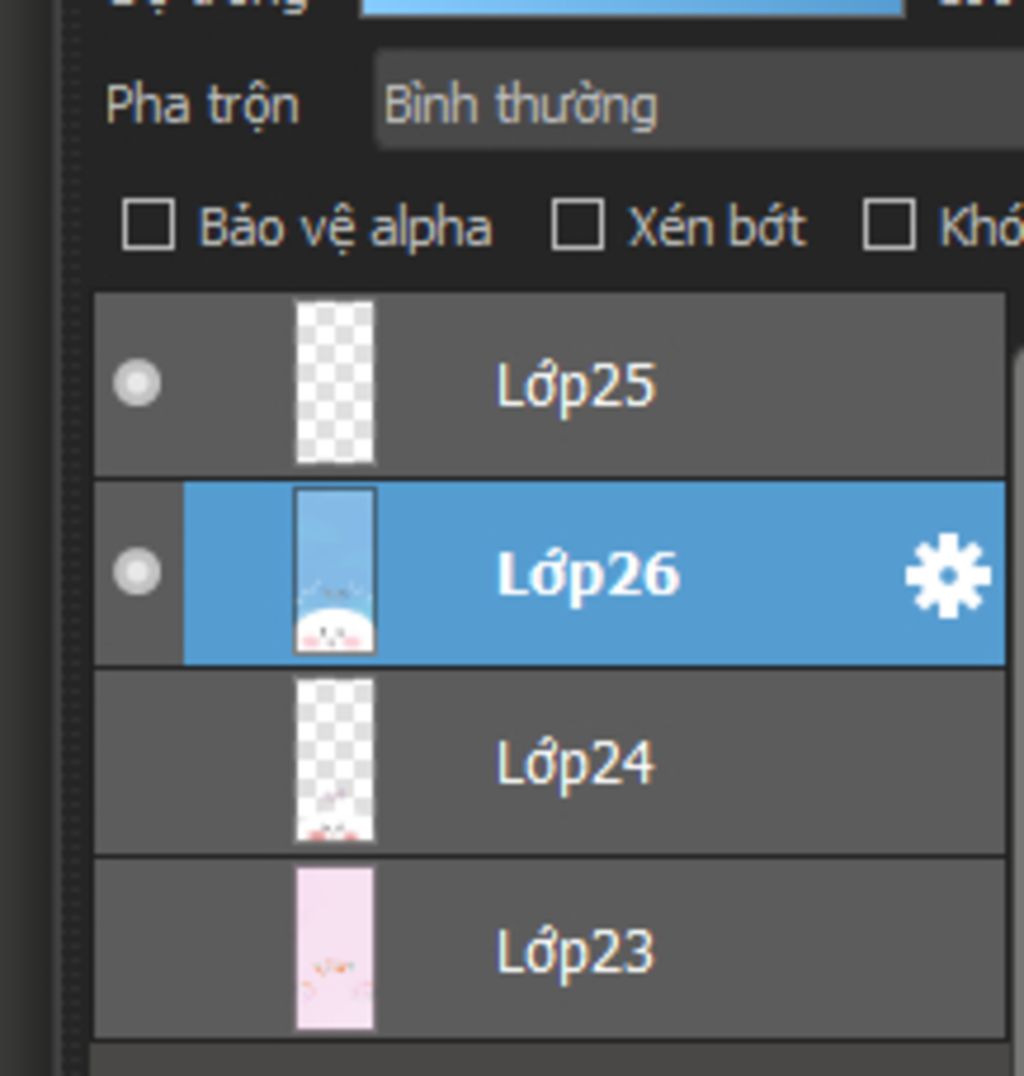Click the dotted panel grip handle
1024x1076 pixels.
[70, 538]
